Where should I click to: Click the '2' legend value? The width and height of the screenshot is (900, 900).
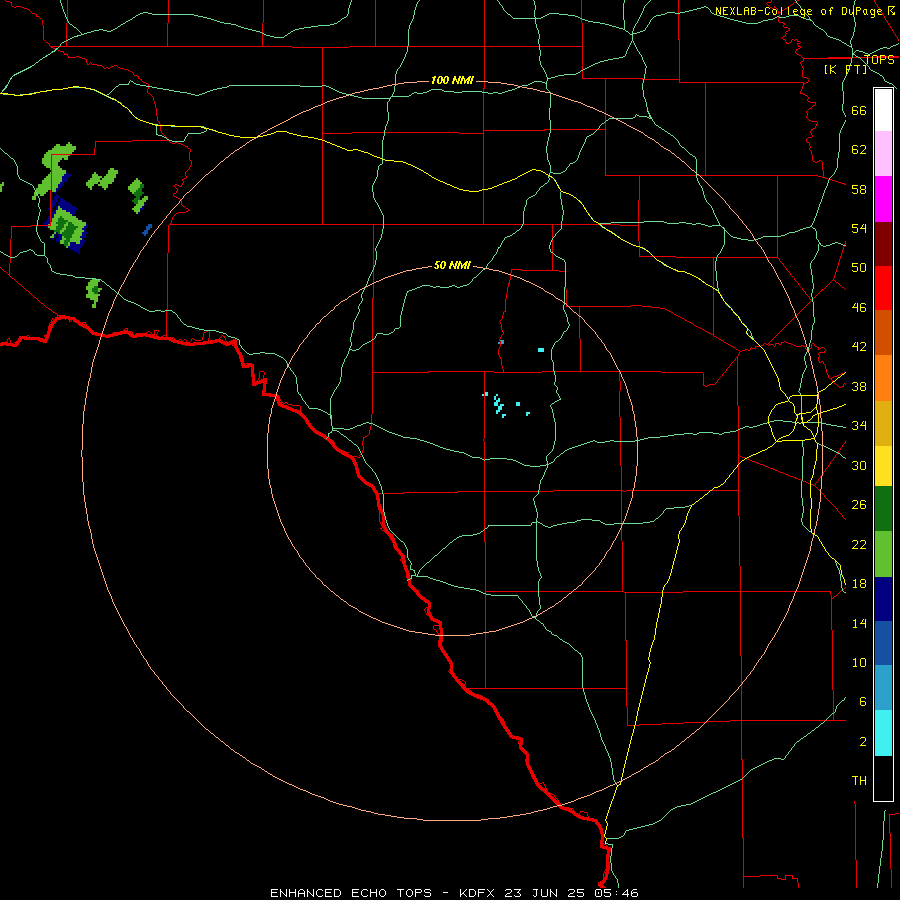pos(863,742)
